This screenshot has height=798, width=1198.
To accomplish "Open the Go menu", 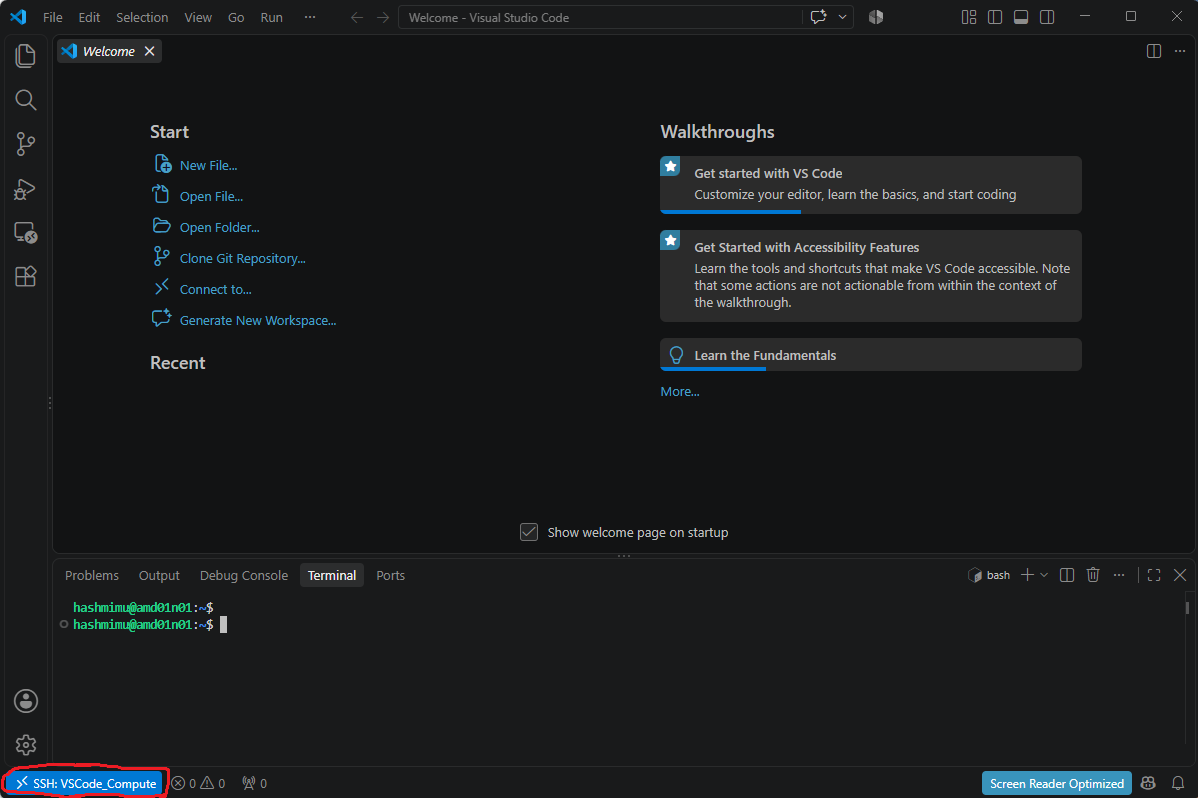I will [x=236, y=17].
